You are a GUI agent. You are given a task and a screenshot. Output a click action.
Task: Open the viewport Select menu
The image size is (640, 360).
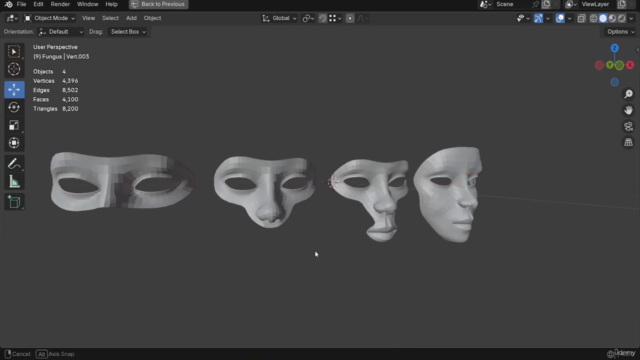[x=110, y=18]
